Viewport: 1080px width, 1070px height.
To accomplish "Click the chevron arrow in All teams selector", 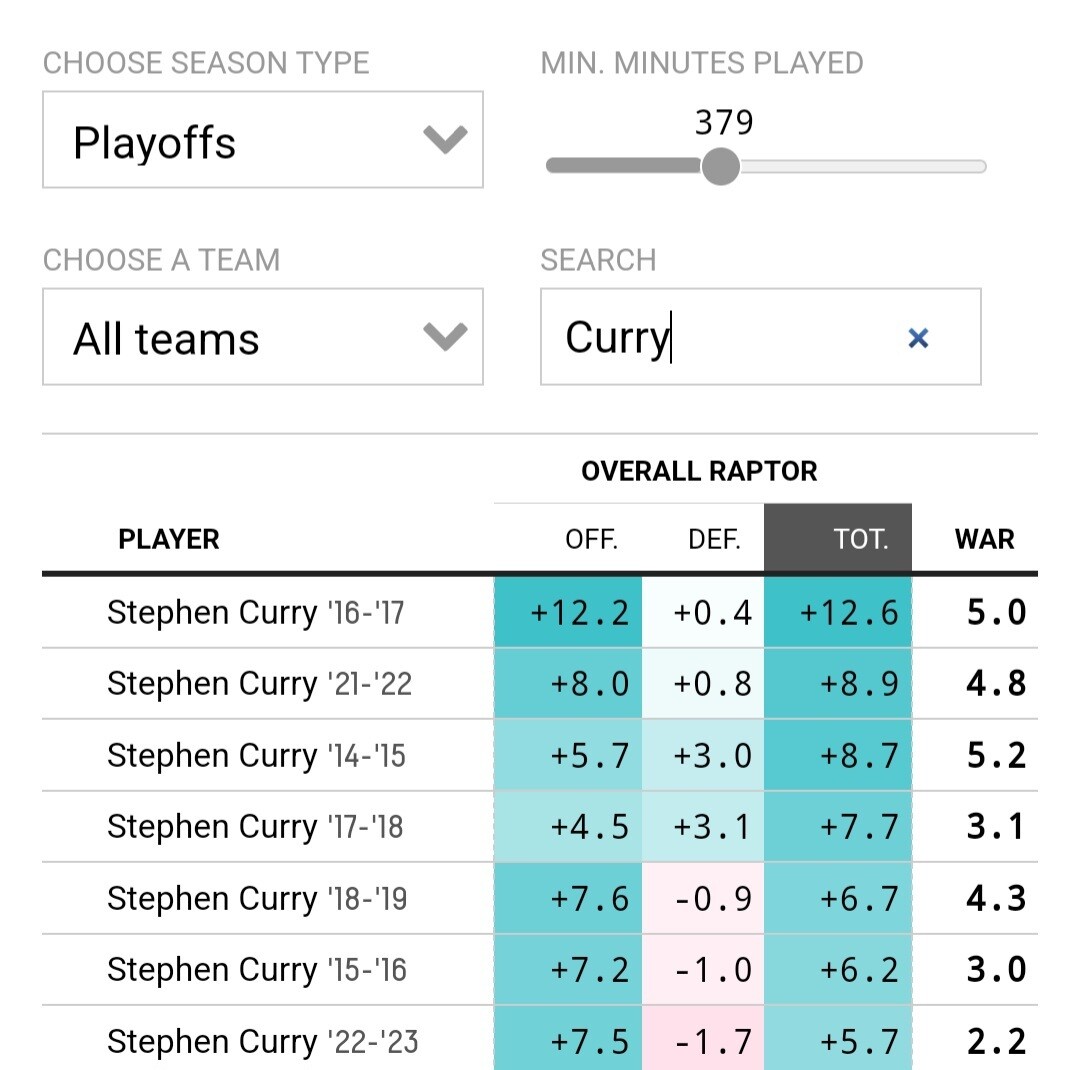I will (x=445, y=337).
